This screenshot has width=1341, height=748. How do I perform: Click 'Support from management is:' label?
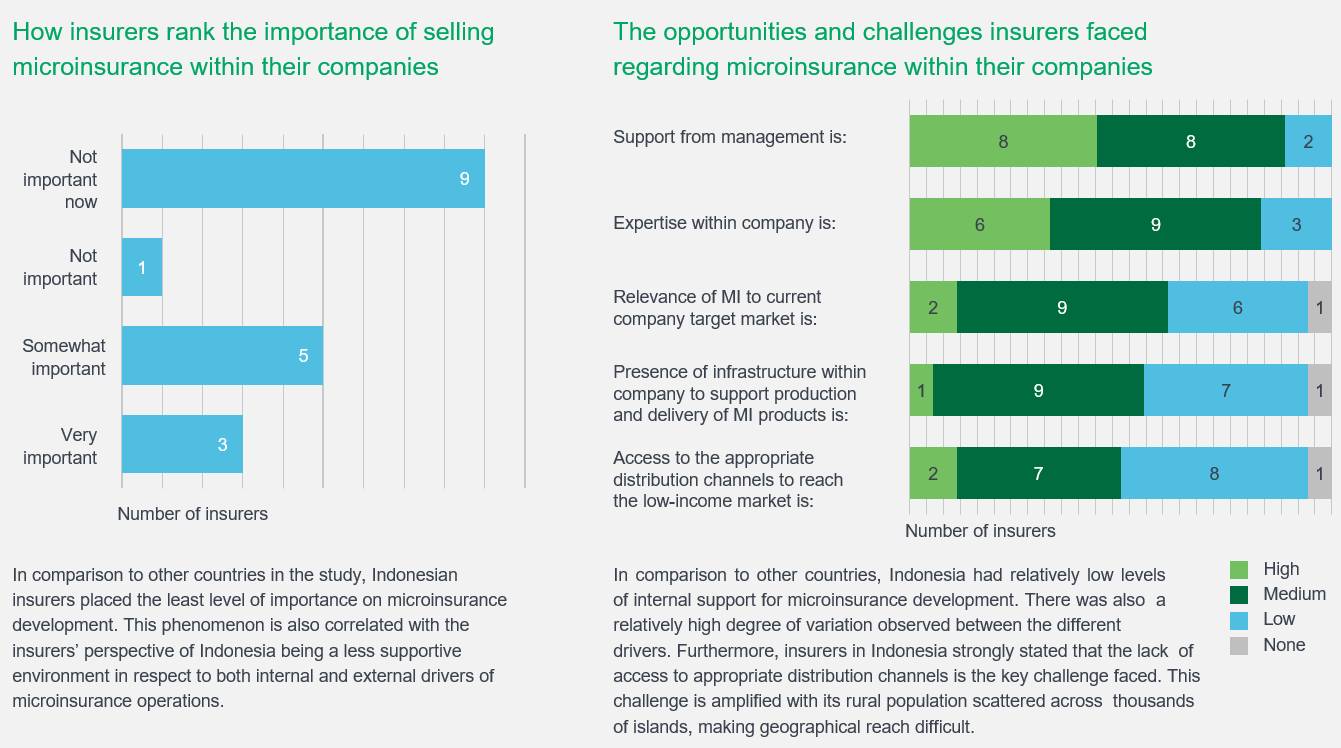click(x=730, y=136)
